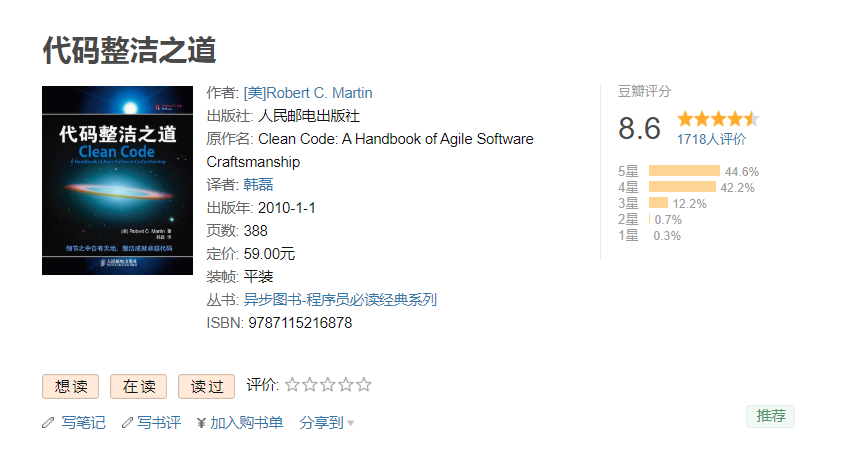Click the gold rating stars next to 8.6
This screenshot has width=850, height=473.
click(x=718, y=119)
